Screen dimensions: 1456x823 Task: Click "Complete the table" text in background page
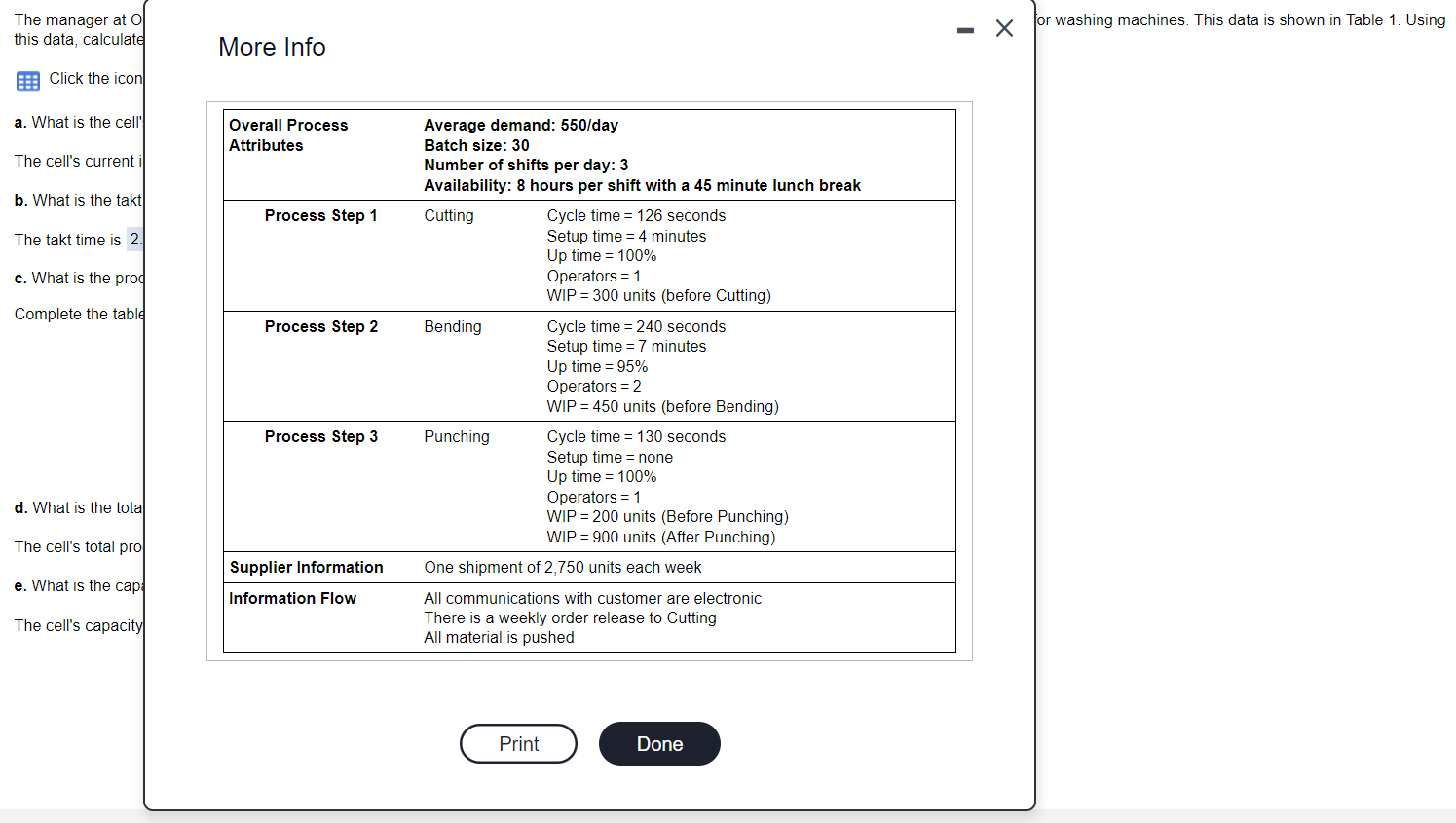click(79, 314)
